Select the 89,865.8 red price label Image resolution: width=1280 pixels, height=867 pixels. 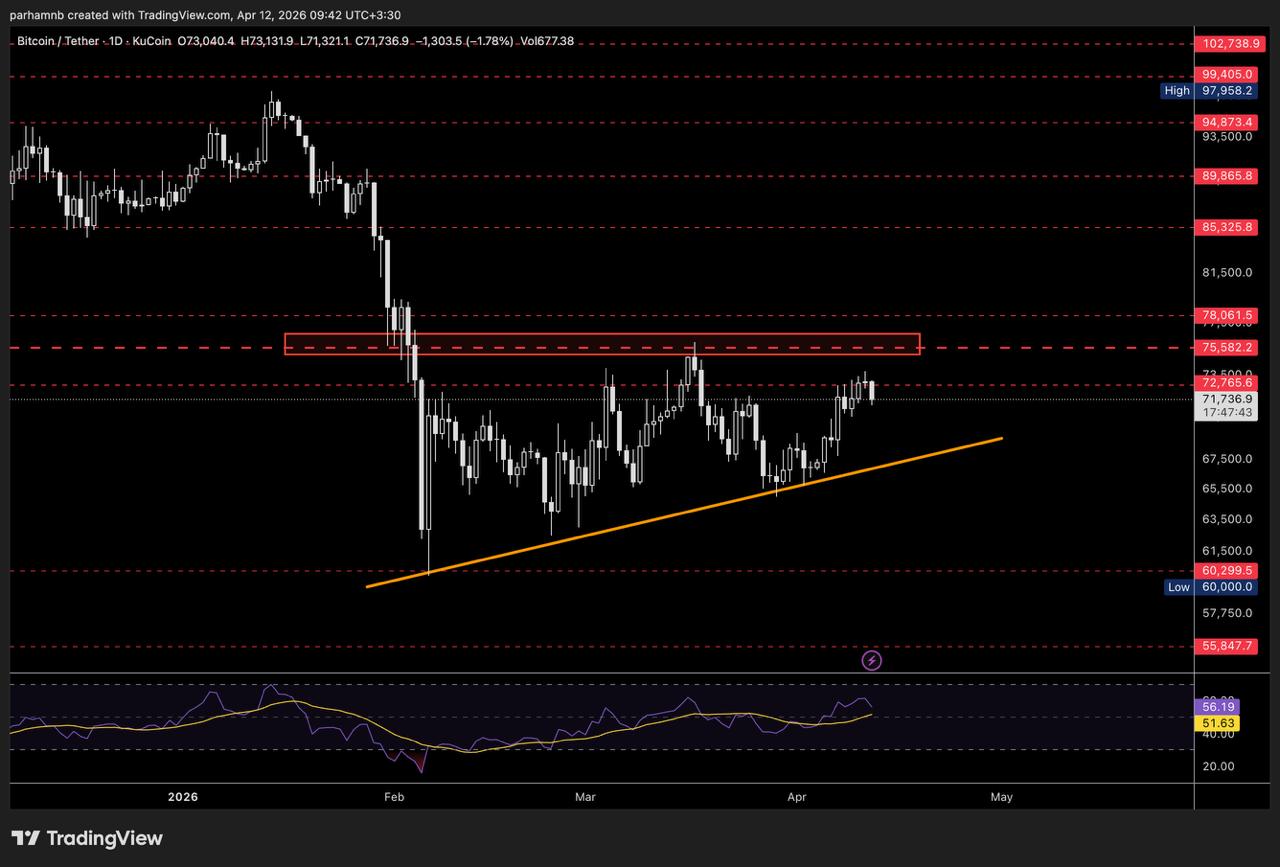tap(1226, 175)
